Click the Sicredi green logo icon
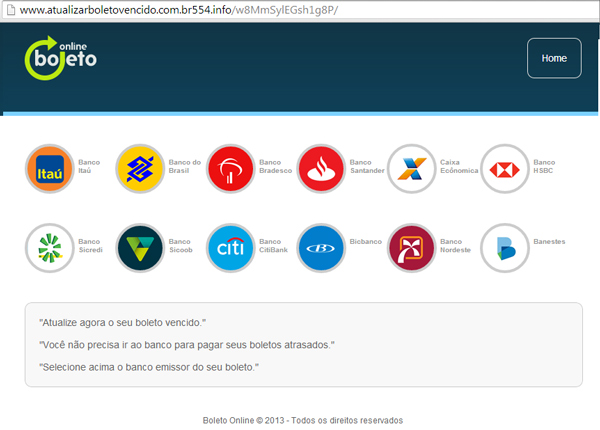This screenshot has width=600, height=430. (50, 247)
